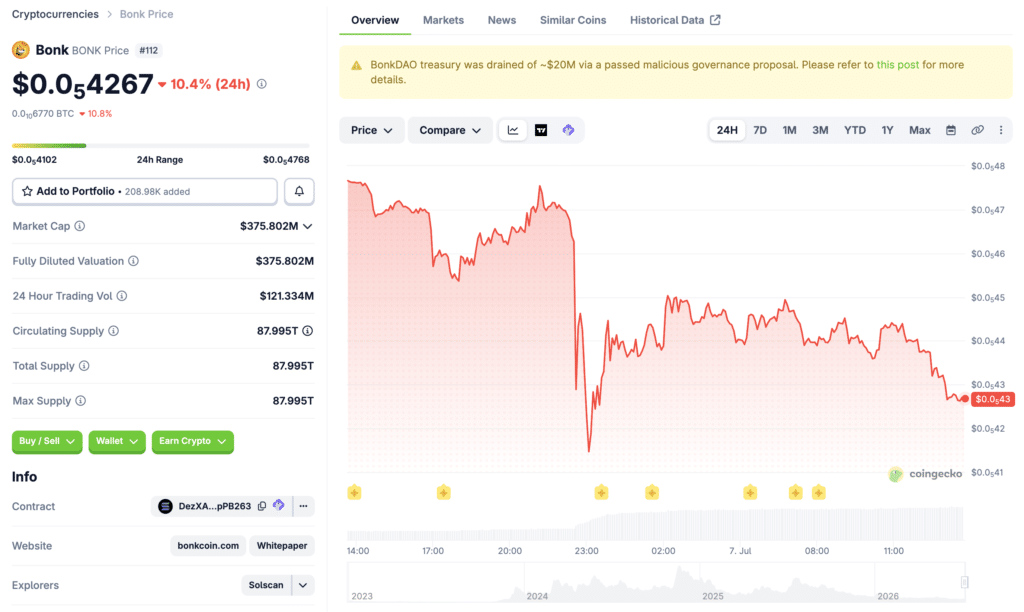Show Fully Diluted Valuation info icon
The image size is (1024, 612).
click(133, 261)
